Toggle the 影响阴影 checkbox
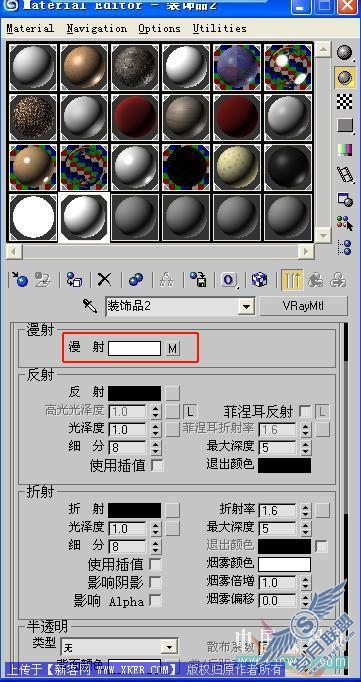The height and width of the screenshot is (682, 361). (155, 582)
